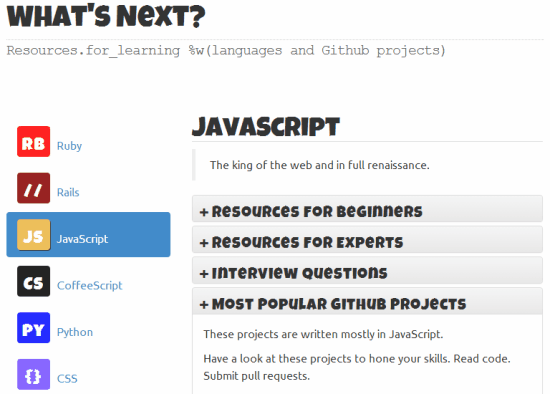Open the CSS link in sidebar
This screenshot has width=550, height=394.
point(67,379)
